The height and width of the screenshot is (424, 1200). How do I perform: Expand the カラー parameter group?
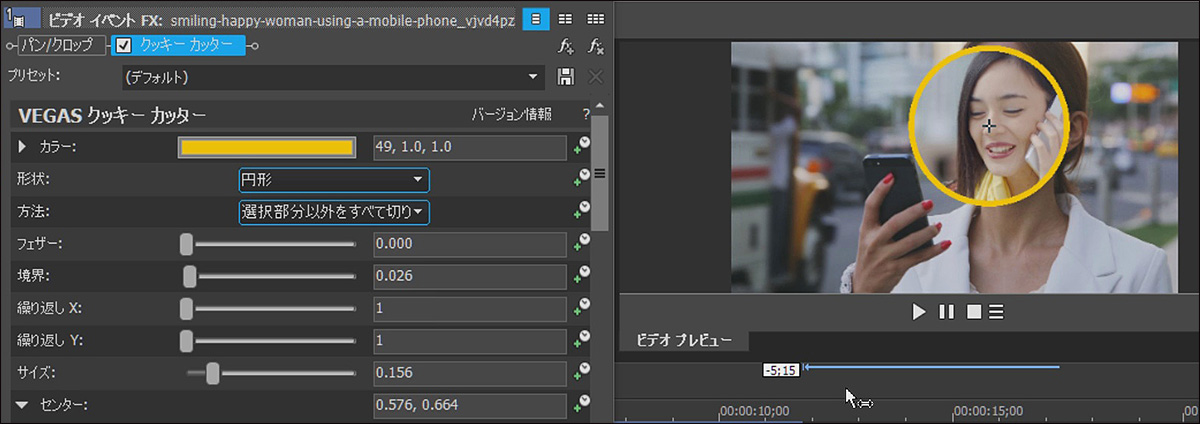pyautogui.click(x=24, y=148)
